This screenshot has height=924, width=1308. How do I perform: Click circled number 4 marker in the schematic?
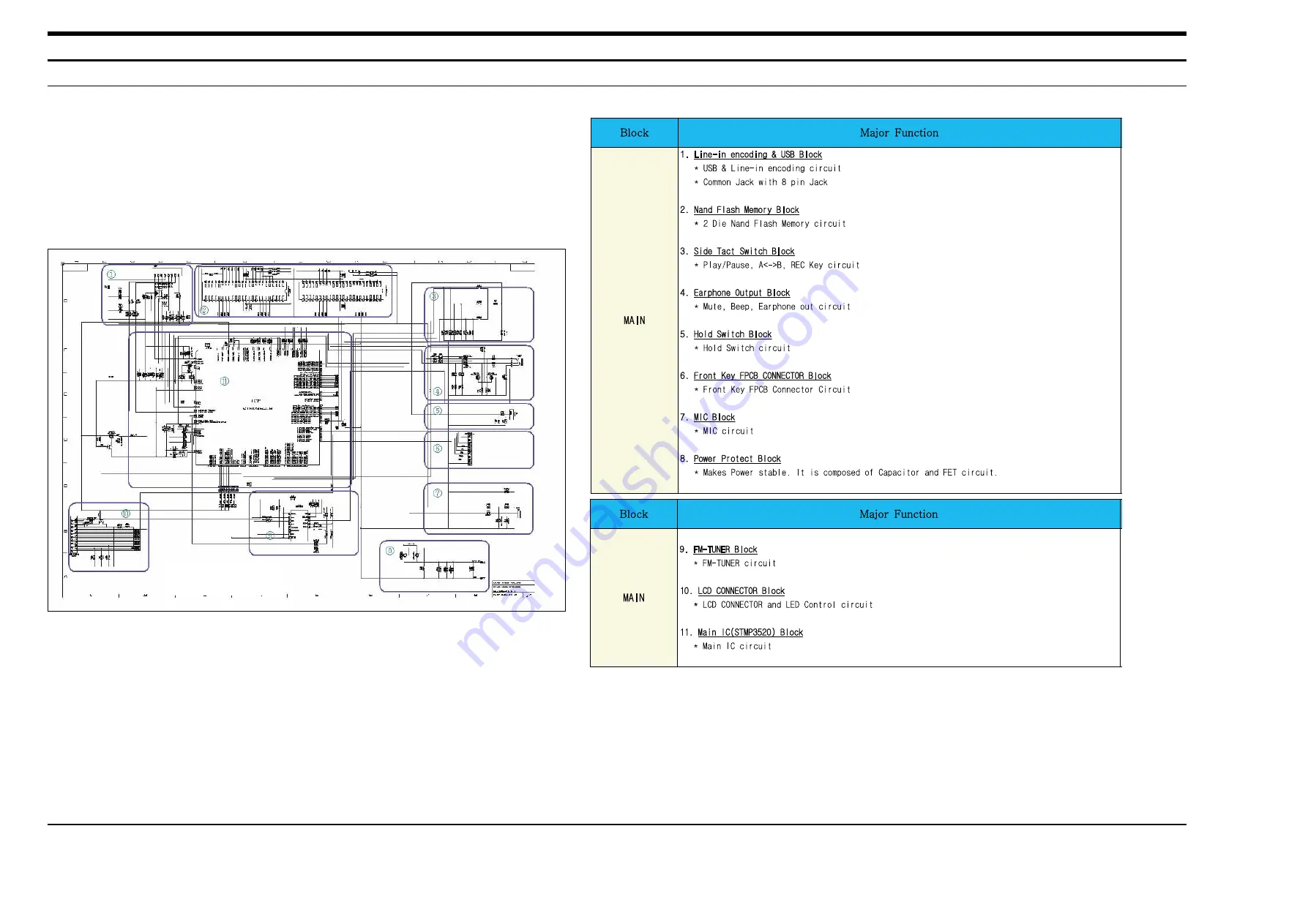point(438,392)
